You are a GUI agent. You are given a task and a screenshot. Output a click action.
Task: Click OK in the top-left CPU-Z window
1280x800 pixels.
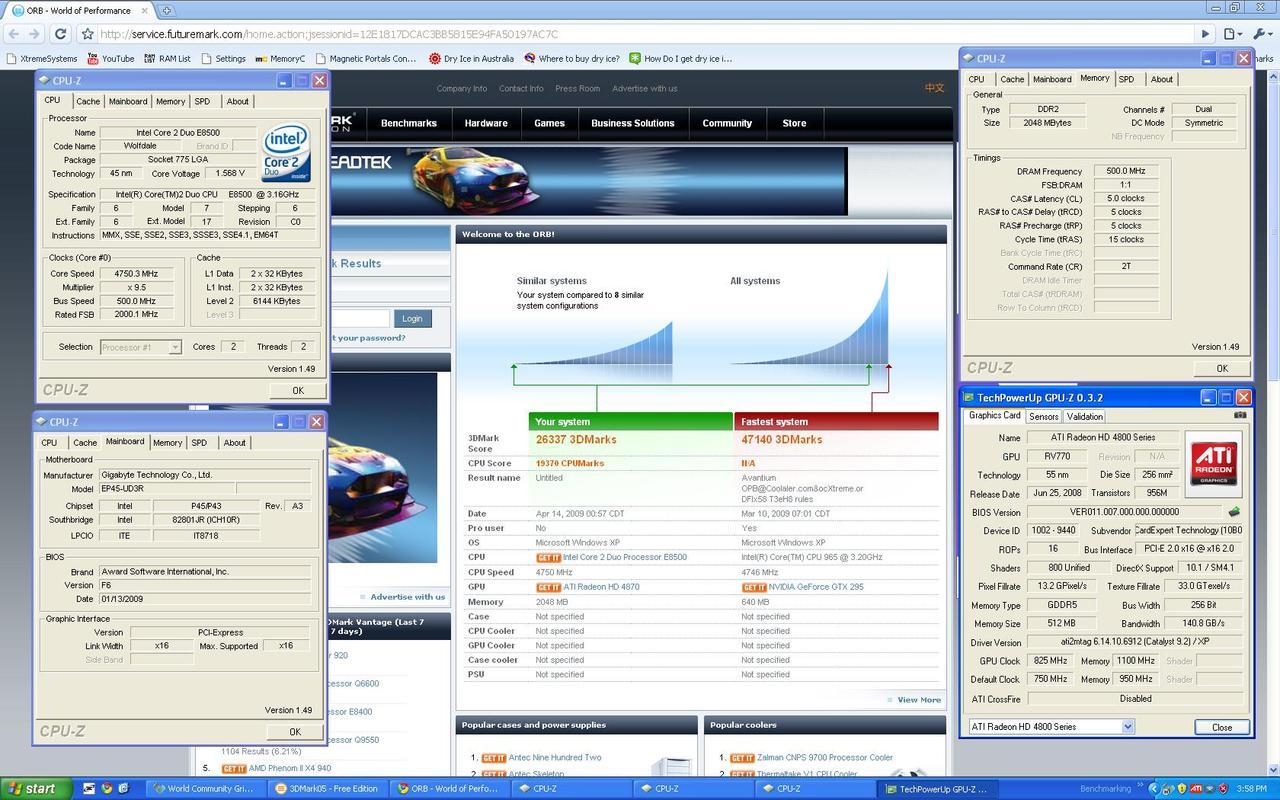pyautogui.click(x=297, y=391)
